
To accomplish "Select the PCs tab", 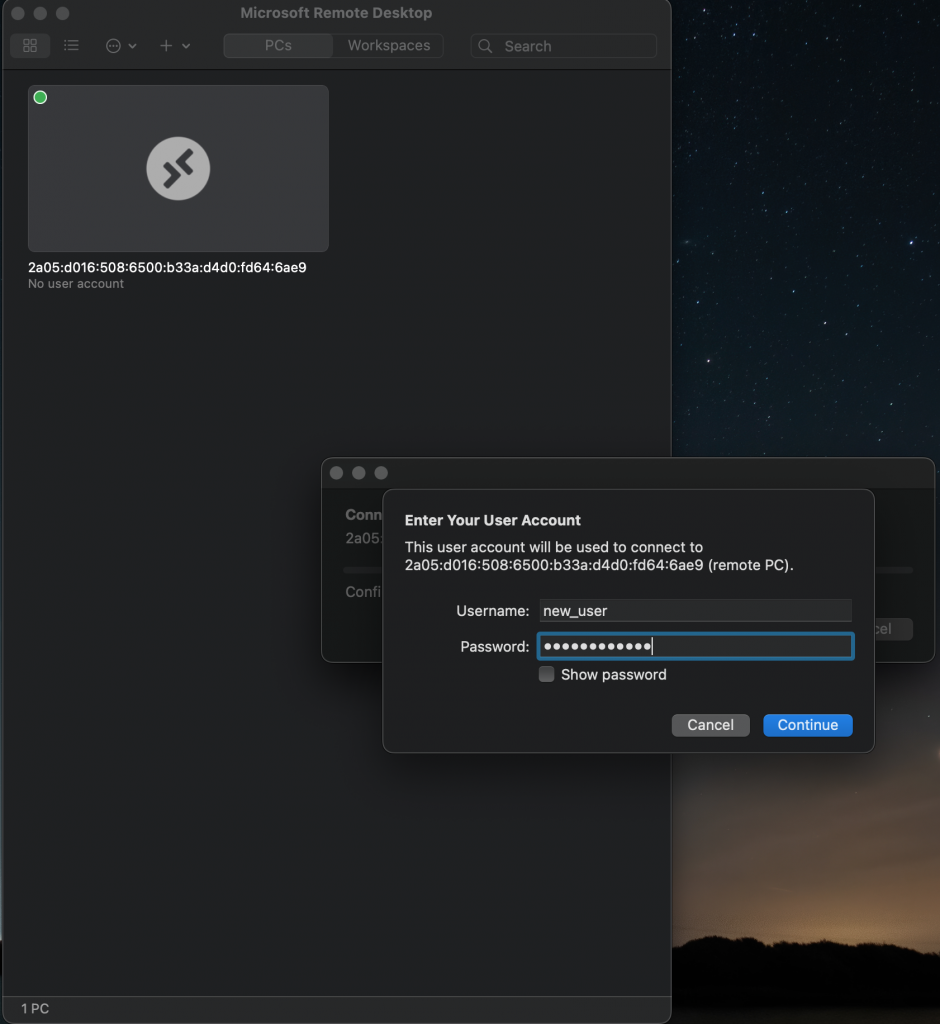I will tap(278, 46).
